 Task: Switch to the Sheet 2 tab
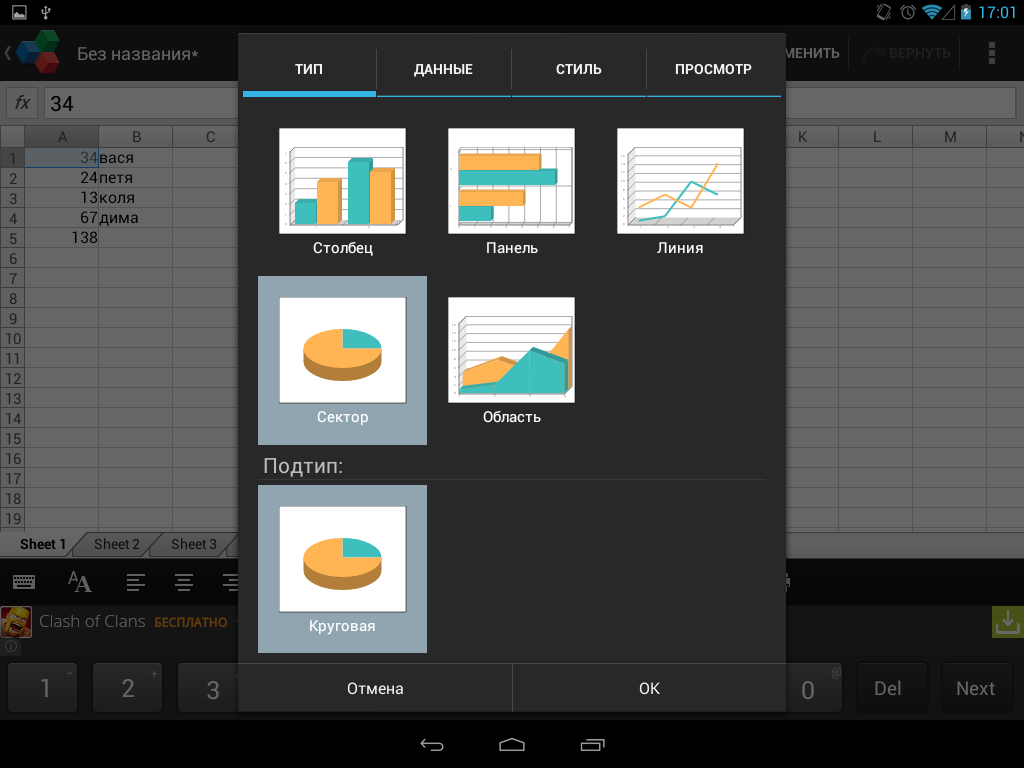tap(116, 544)
